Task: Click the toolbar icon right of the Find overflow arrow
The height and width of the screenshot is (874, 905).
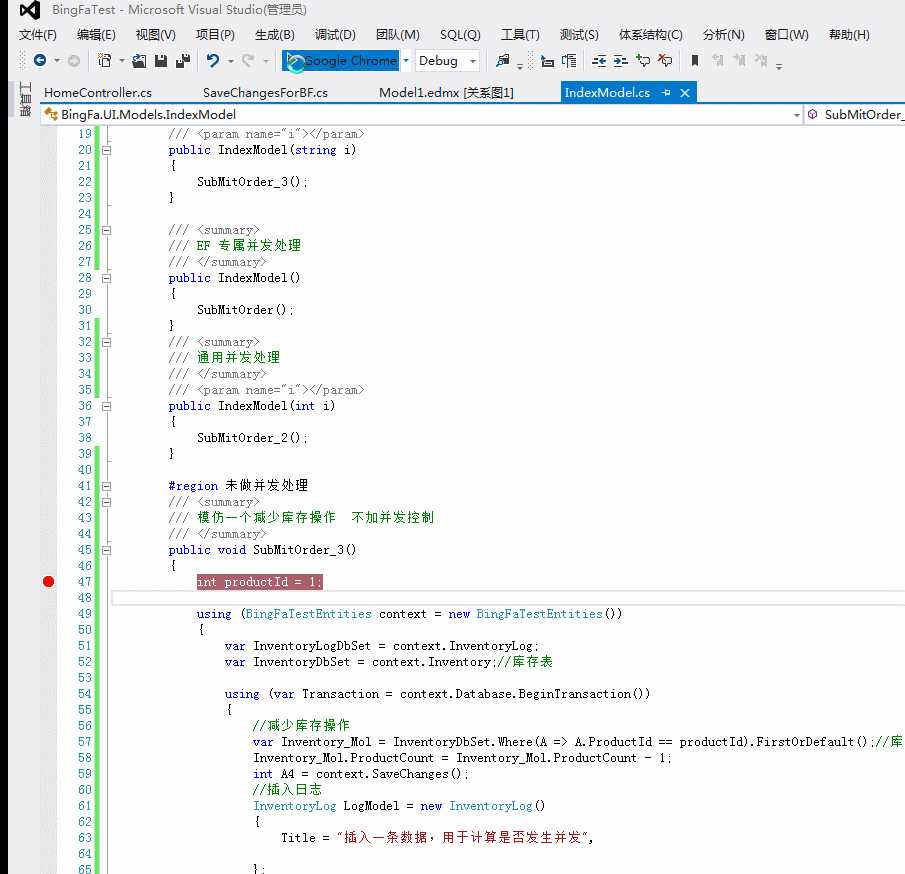Action: [547, 60]
